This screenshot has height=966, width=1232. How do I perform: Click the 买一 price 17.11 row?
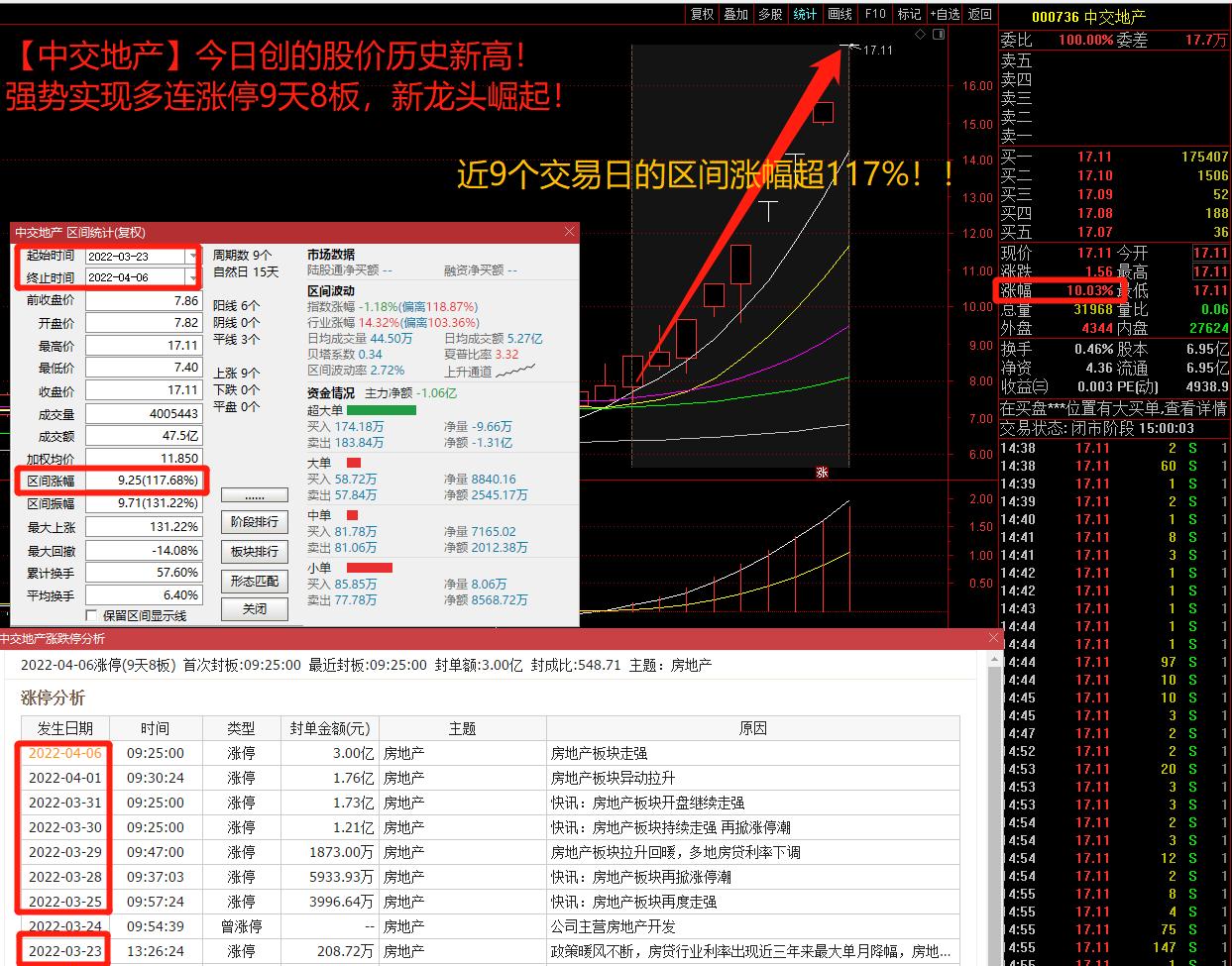coord(1115,157)
